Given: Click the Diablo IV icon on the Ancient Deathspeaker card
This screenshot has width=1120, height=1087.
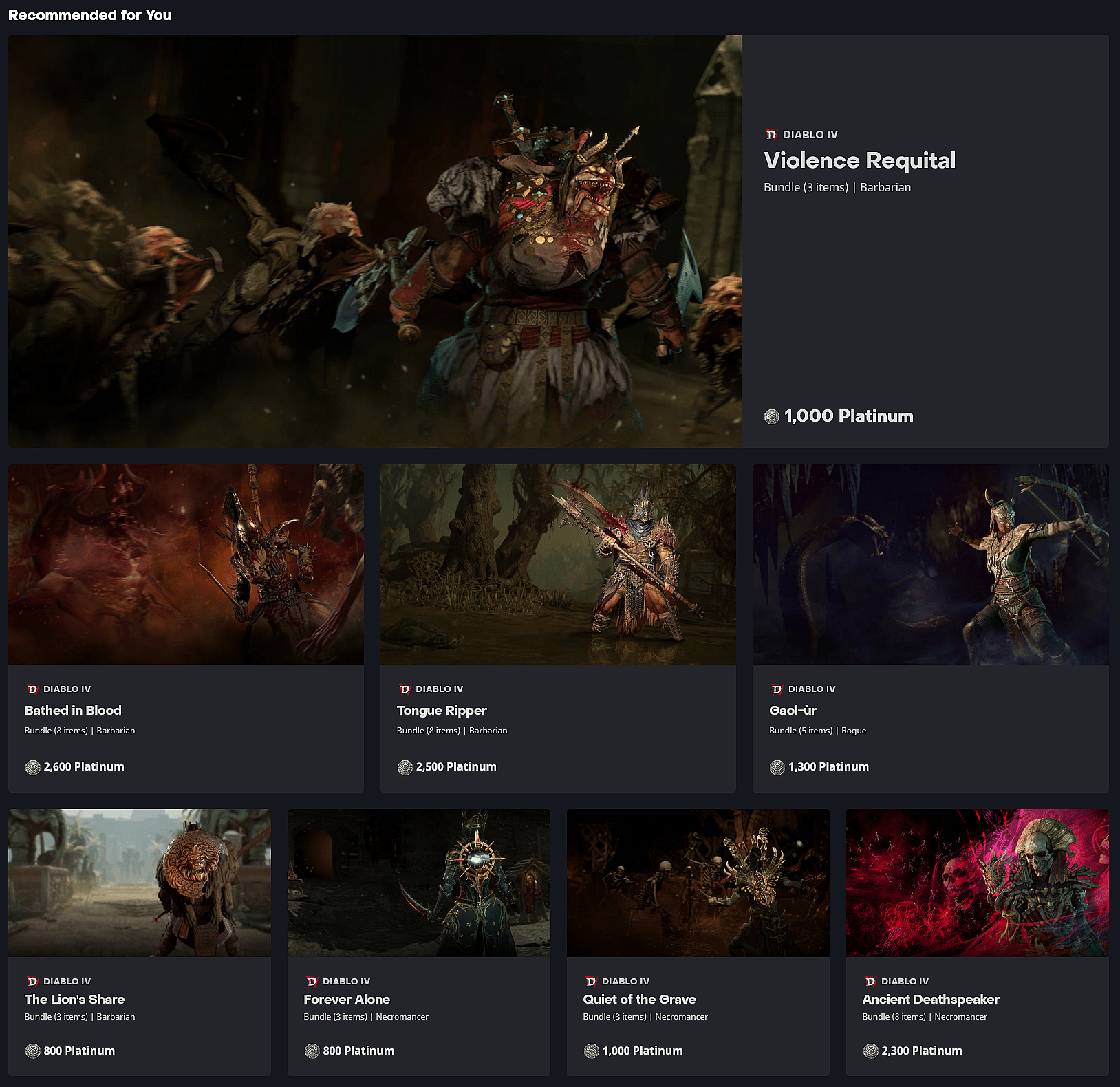Looking at the screenshot, I should [870, 981].
